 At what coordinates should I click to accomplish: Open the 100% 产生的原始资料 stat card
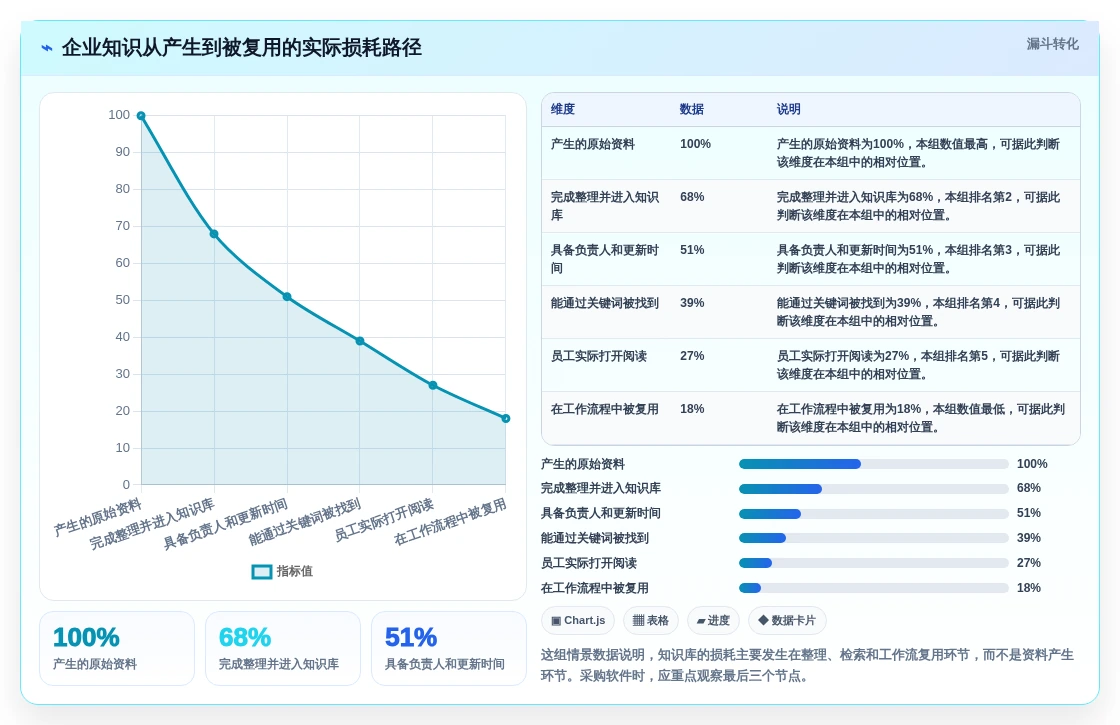tap(117, 649)
